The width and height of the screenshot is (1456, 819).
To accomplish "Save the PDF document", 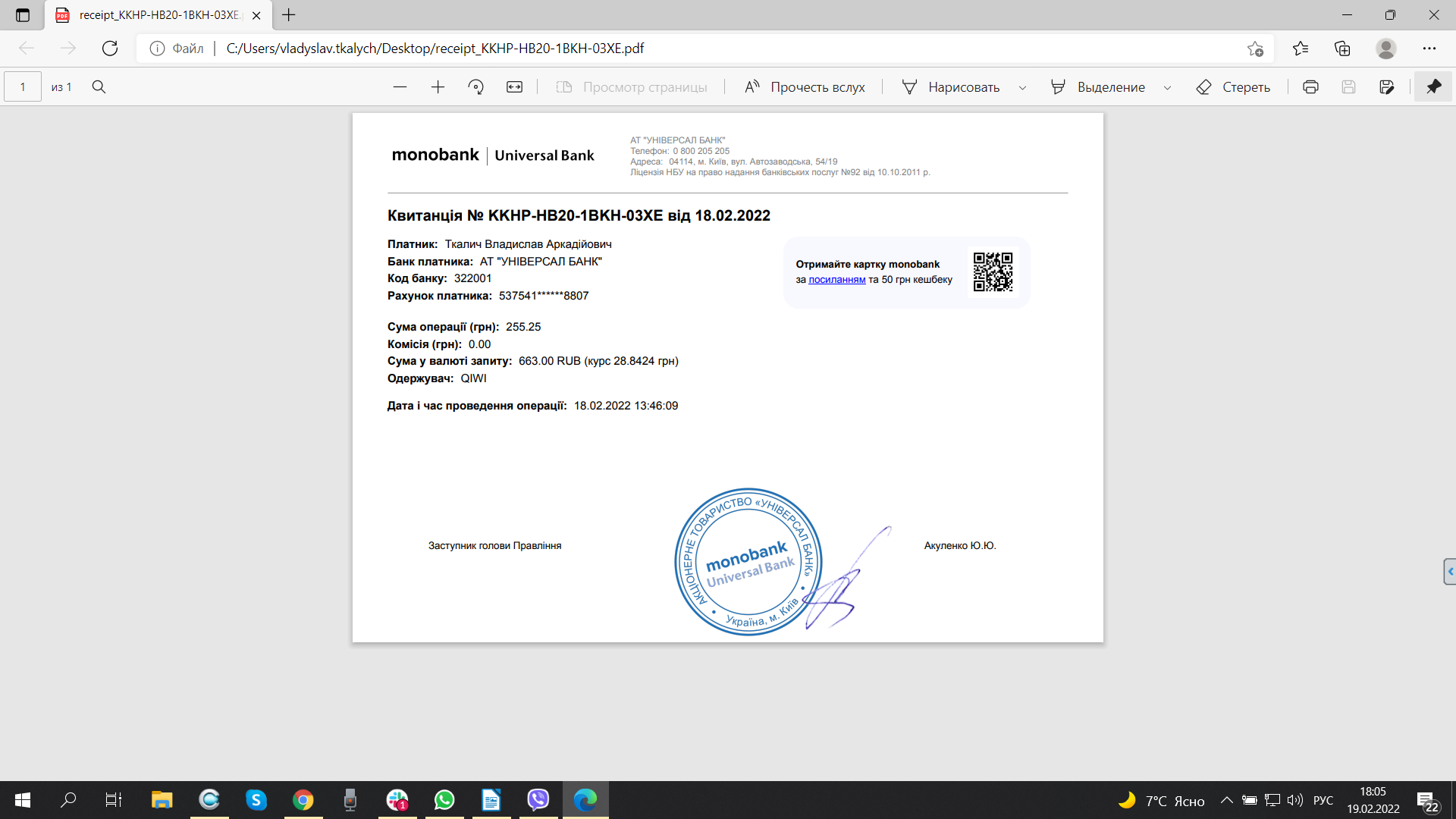I will 1348,87.
